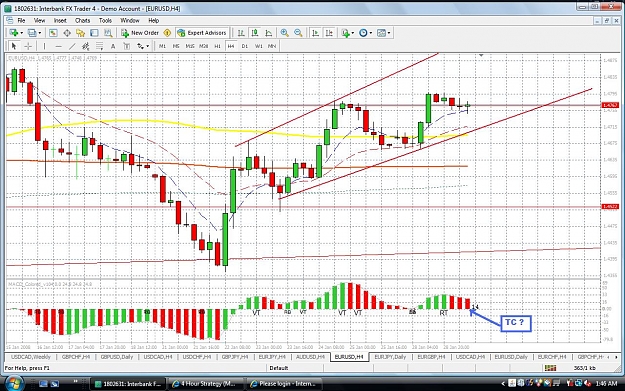Pick the Trendline drawing tool
Image resolution: width=625 pixels, height=391 pixels.
(72, 46)
